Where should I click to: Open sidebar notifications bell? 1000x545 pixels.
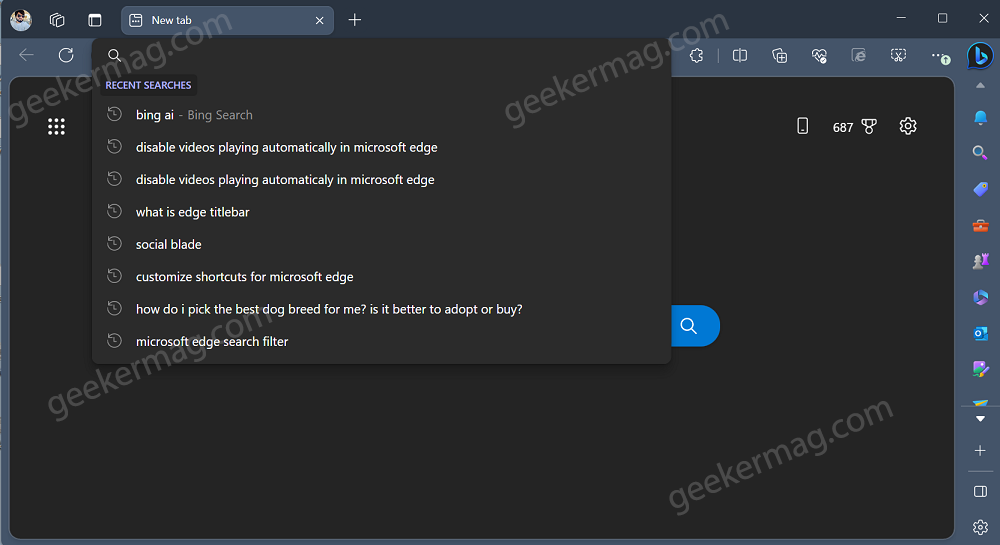click(x=980, y=117)
